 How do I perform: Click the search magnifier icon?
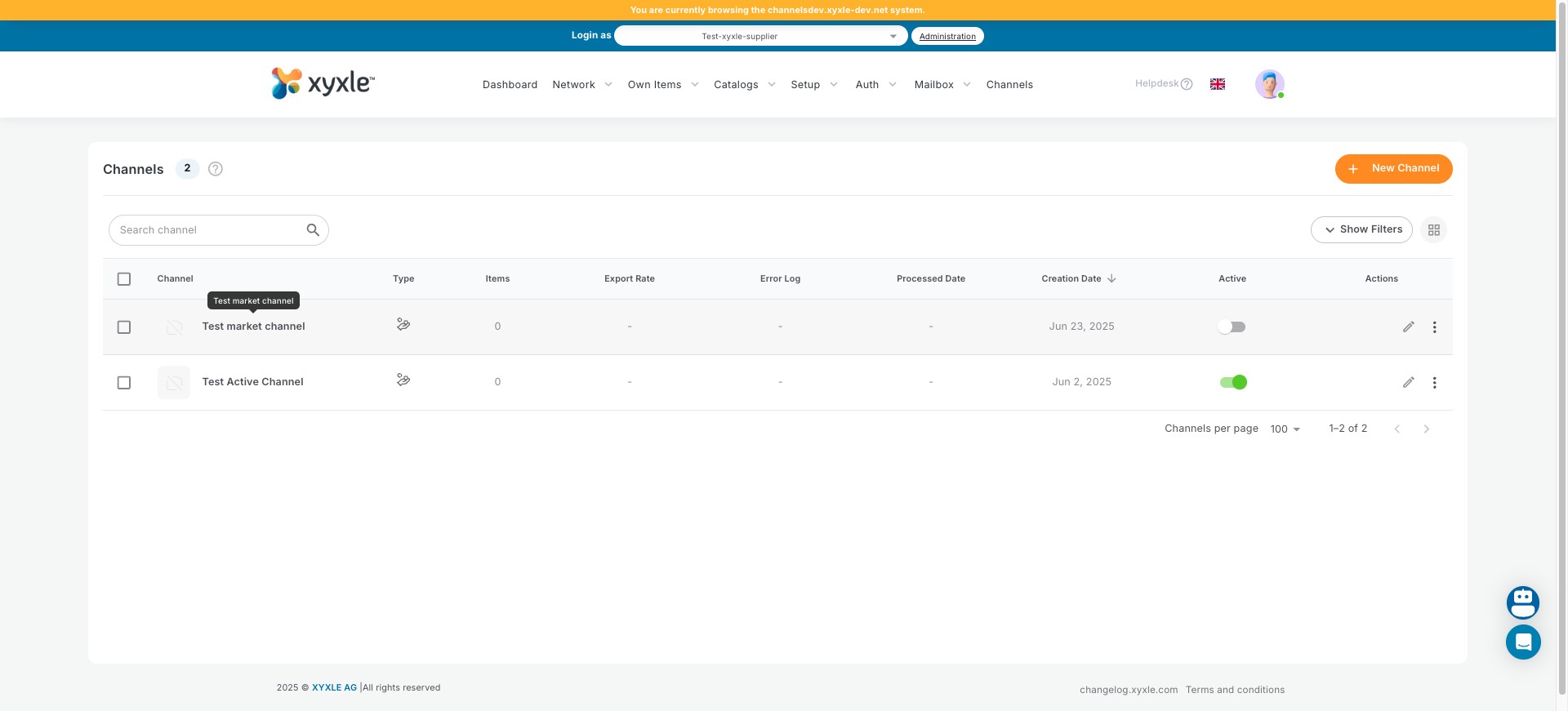coord(313,230)
